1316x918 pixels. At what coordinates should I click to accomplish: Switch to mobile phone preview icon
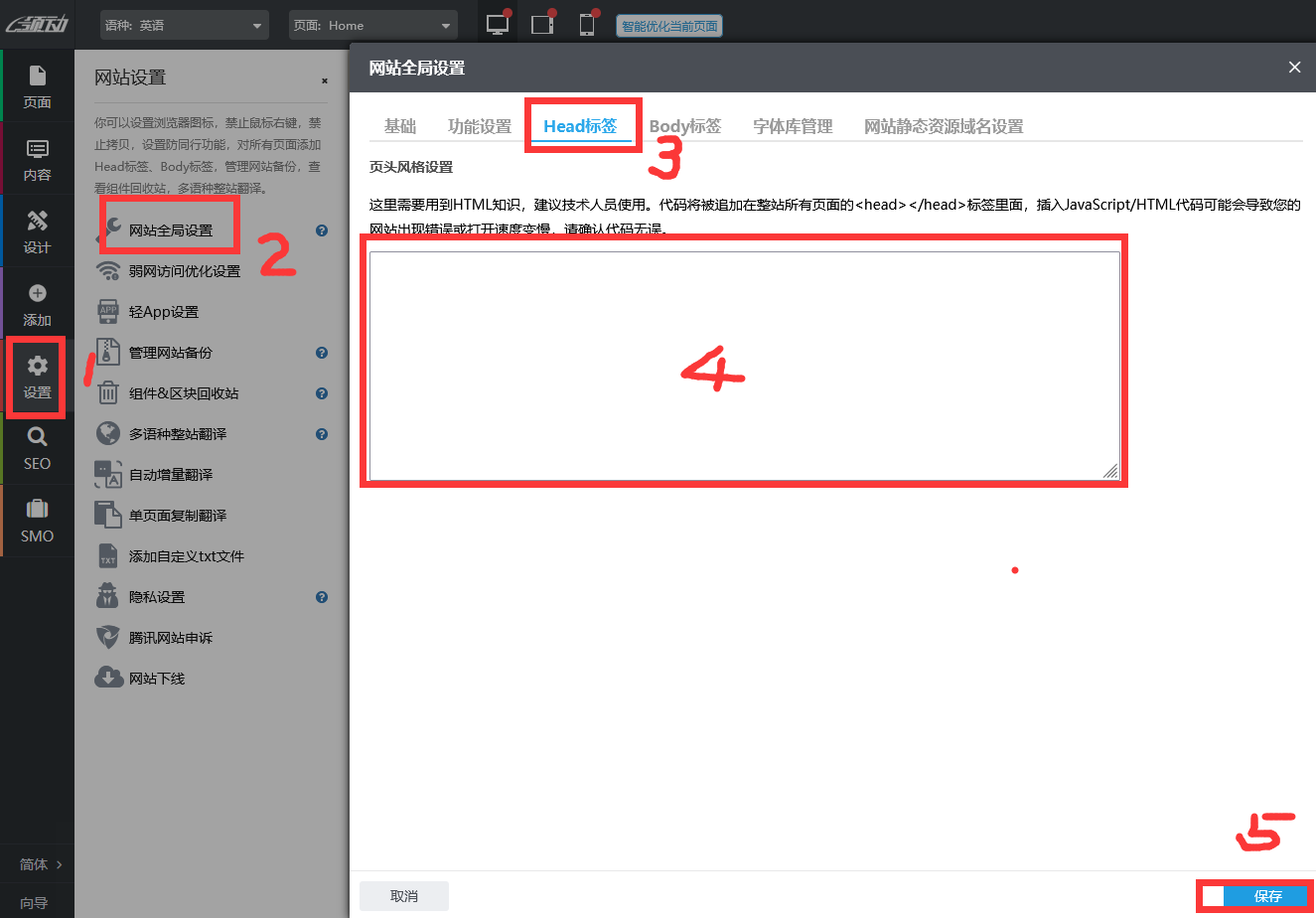[x=587, y=25]
